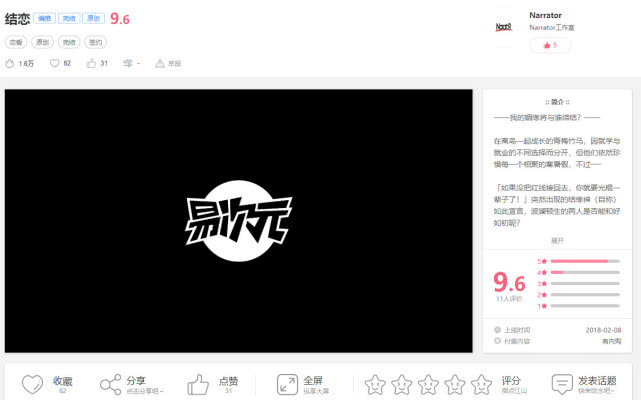Click the 结恋 comic title
This screenshot has height=400, width=641.
pyautogui.click(x=17, y=19)
